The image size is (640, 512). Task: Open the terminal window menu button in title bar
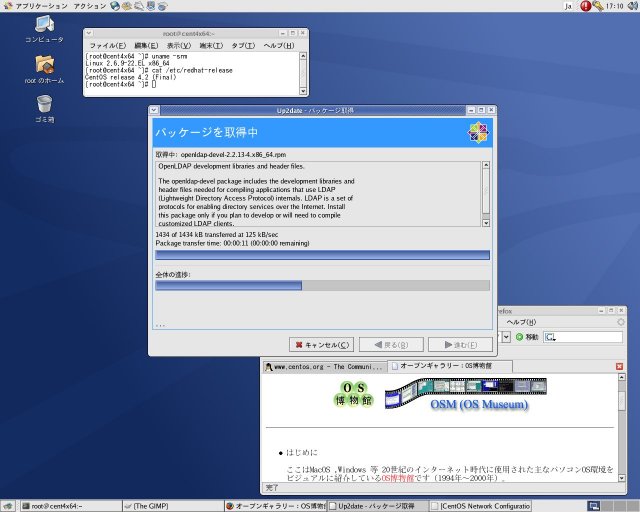click(x=89, y=33)
